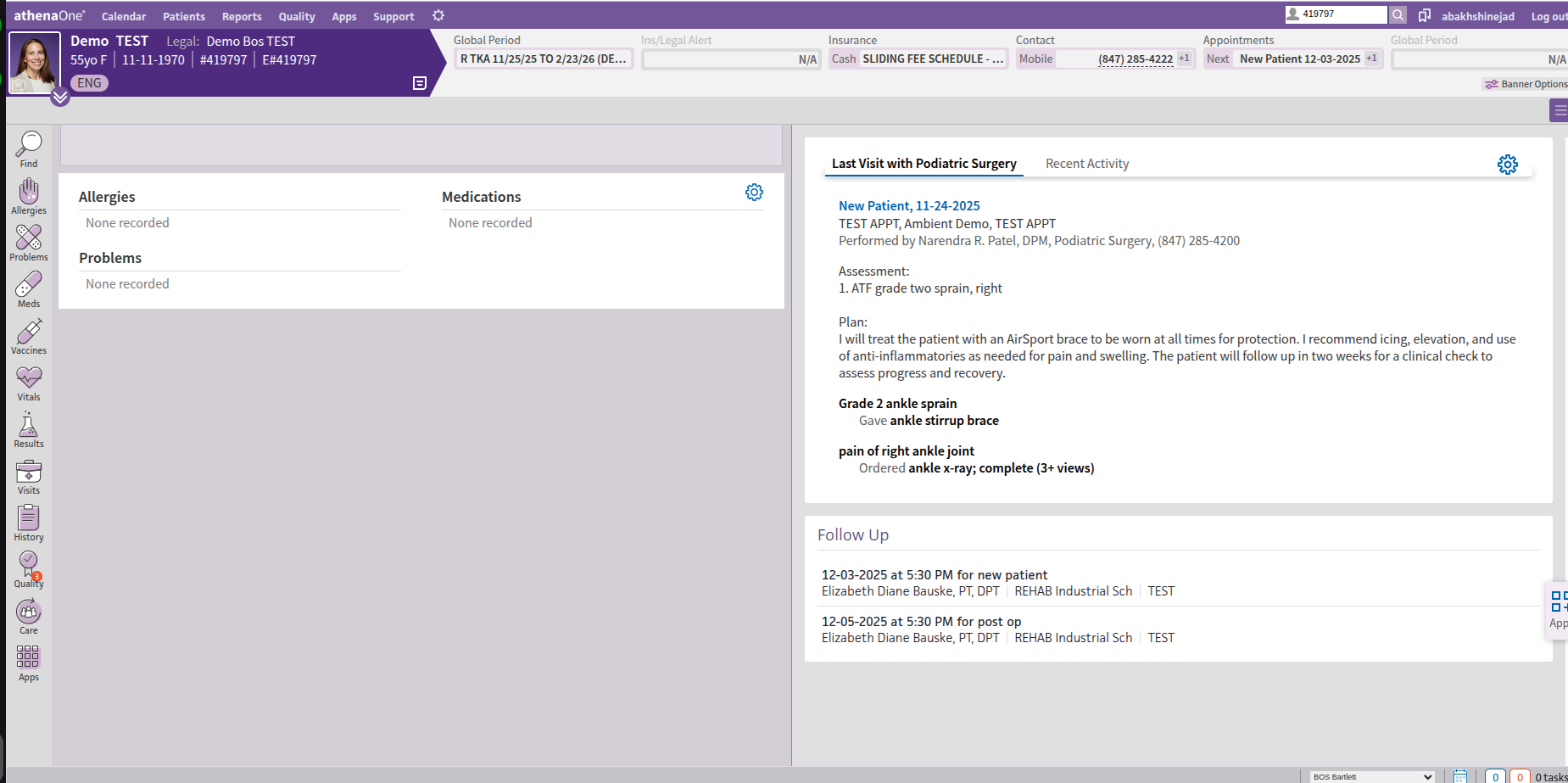Select Last Visit with Podiatric Surgery tab

click(x=924, y=164)
